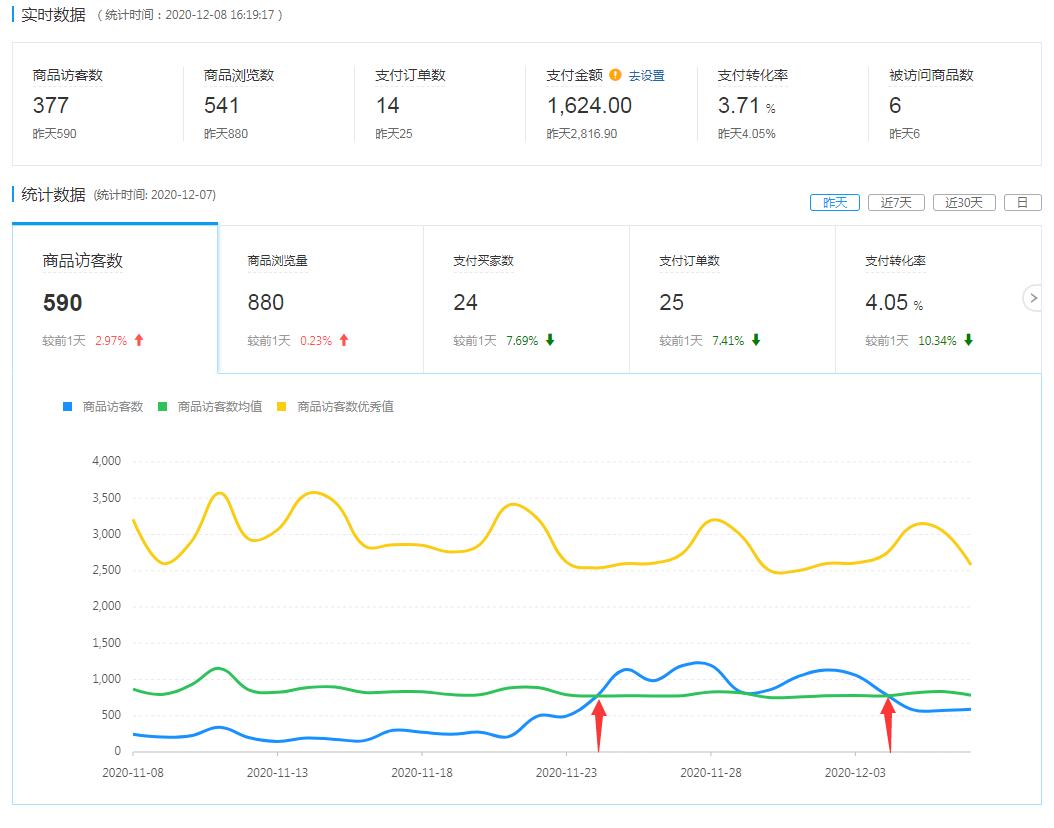
Task: Open the 去设置 settings link
Action: 648,75
